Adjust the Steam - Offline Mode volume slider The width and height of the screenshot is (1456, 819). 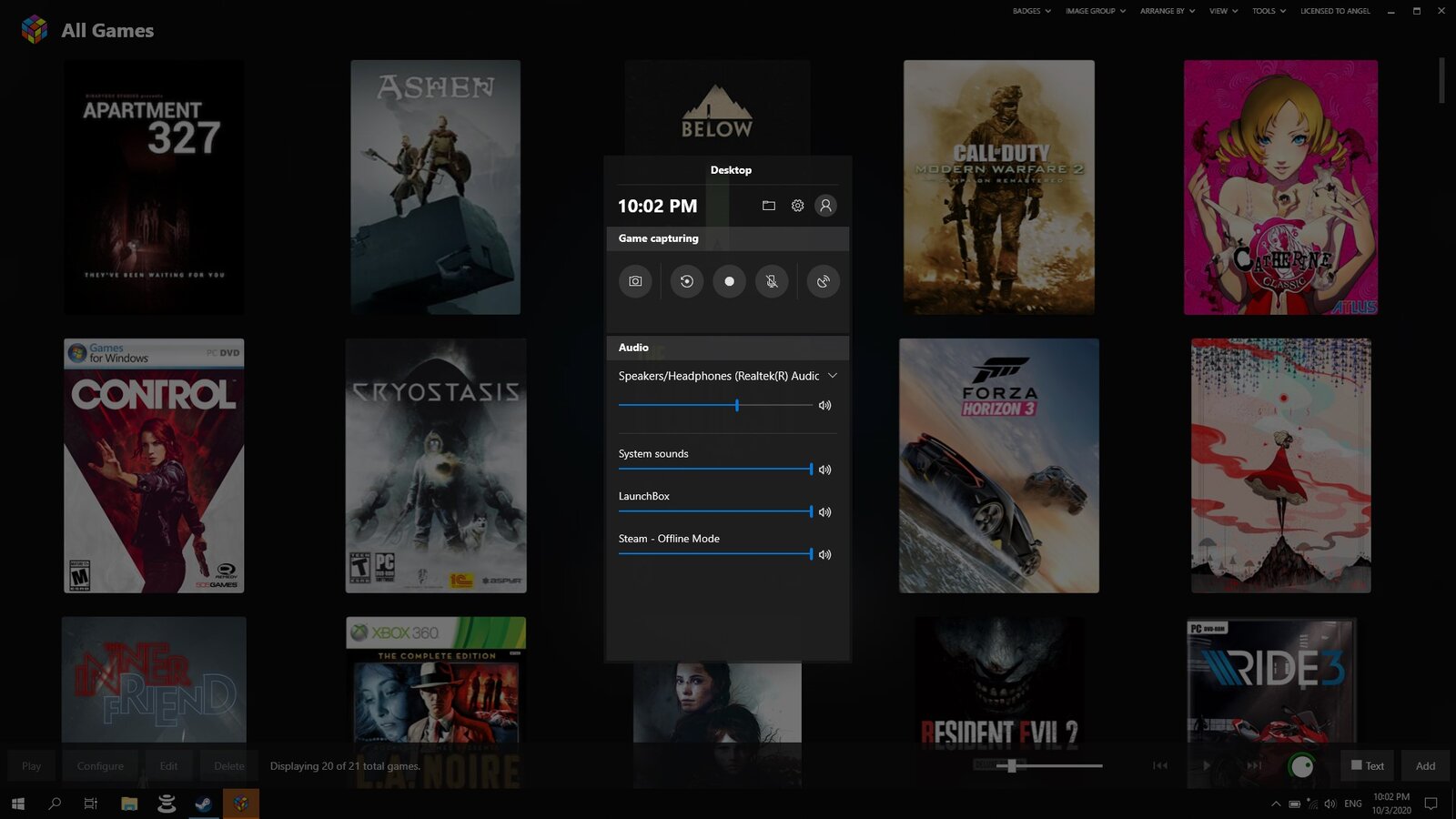click(x=715, y=554)
